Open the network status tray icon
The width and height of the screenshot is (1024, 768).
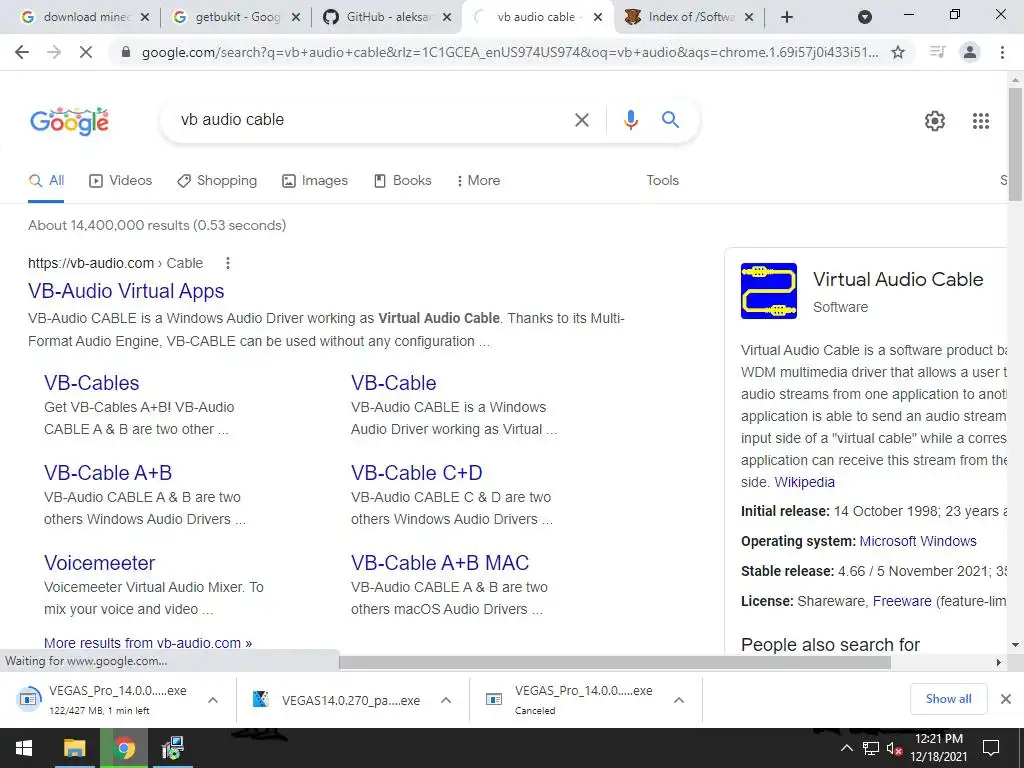point(871,748)
